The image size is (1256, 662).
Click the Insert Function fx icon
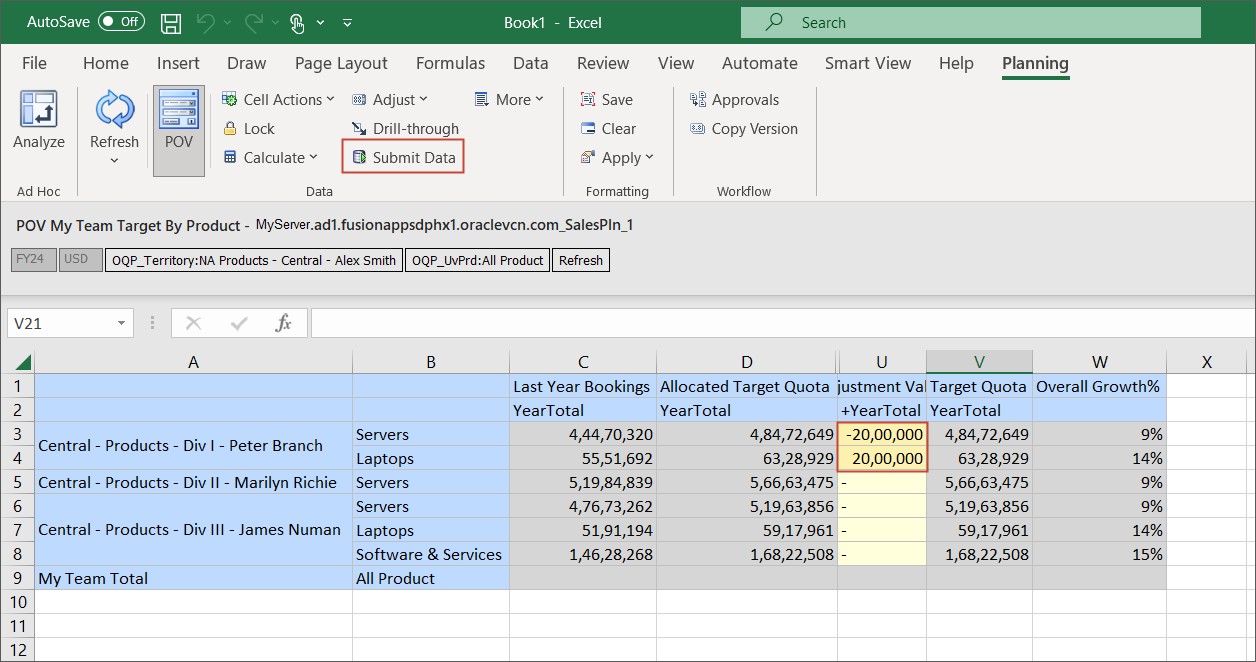coord(284,323)
